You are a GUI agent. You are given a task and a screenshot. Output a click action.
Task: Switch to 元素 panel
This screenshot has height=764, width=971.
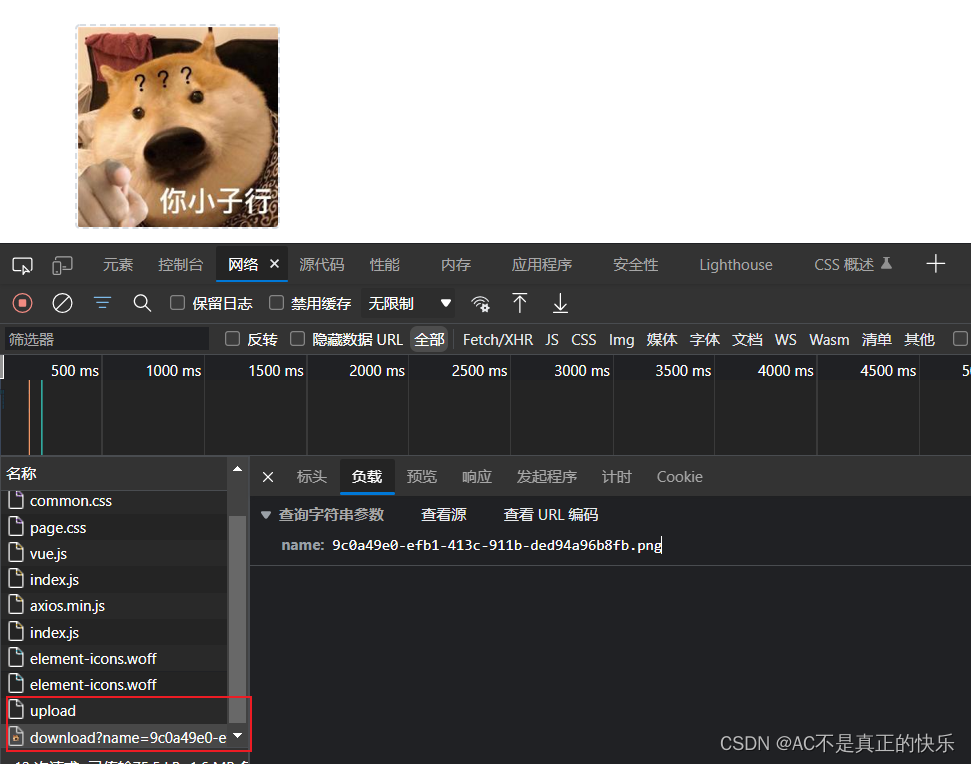[118, 265]
